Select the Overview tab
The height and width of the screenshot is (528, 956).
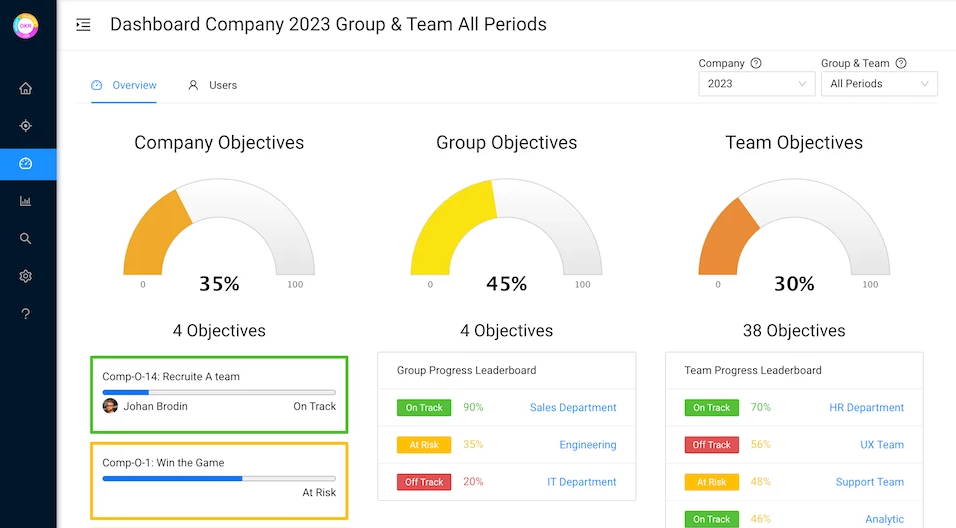124,85
